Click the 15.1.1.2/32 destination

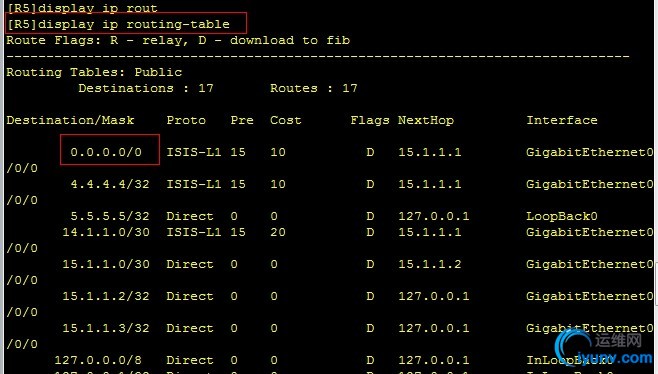tap(106, 296)
